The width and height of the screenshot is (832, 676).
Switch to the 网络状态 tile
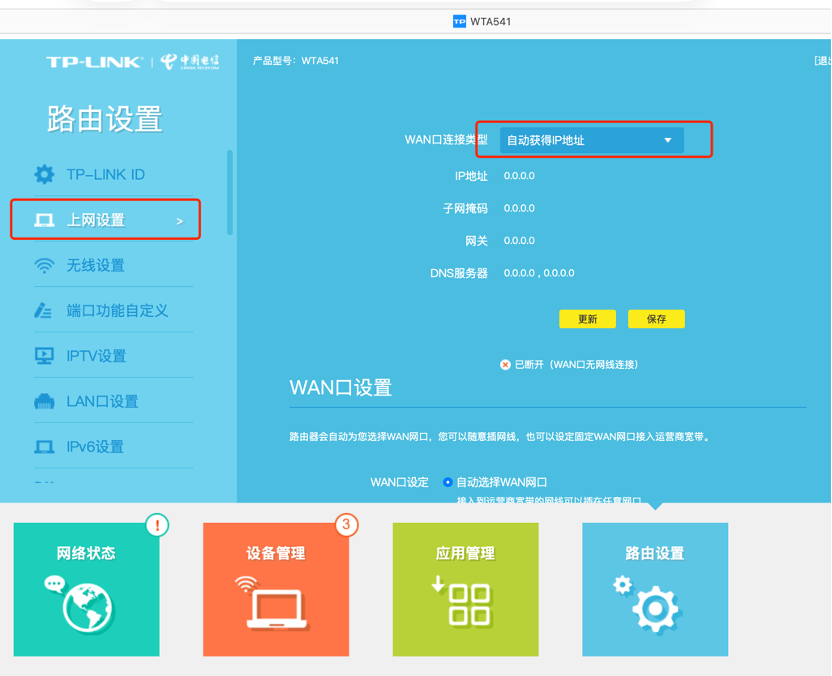(x=86, y=590)
